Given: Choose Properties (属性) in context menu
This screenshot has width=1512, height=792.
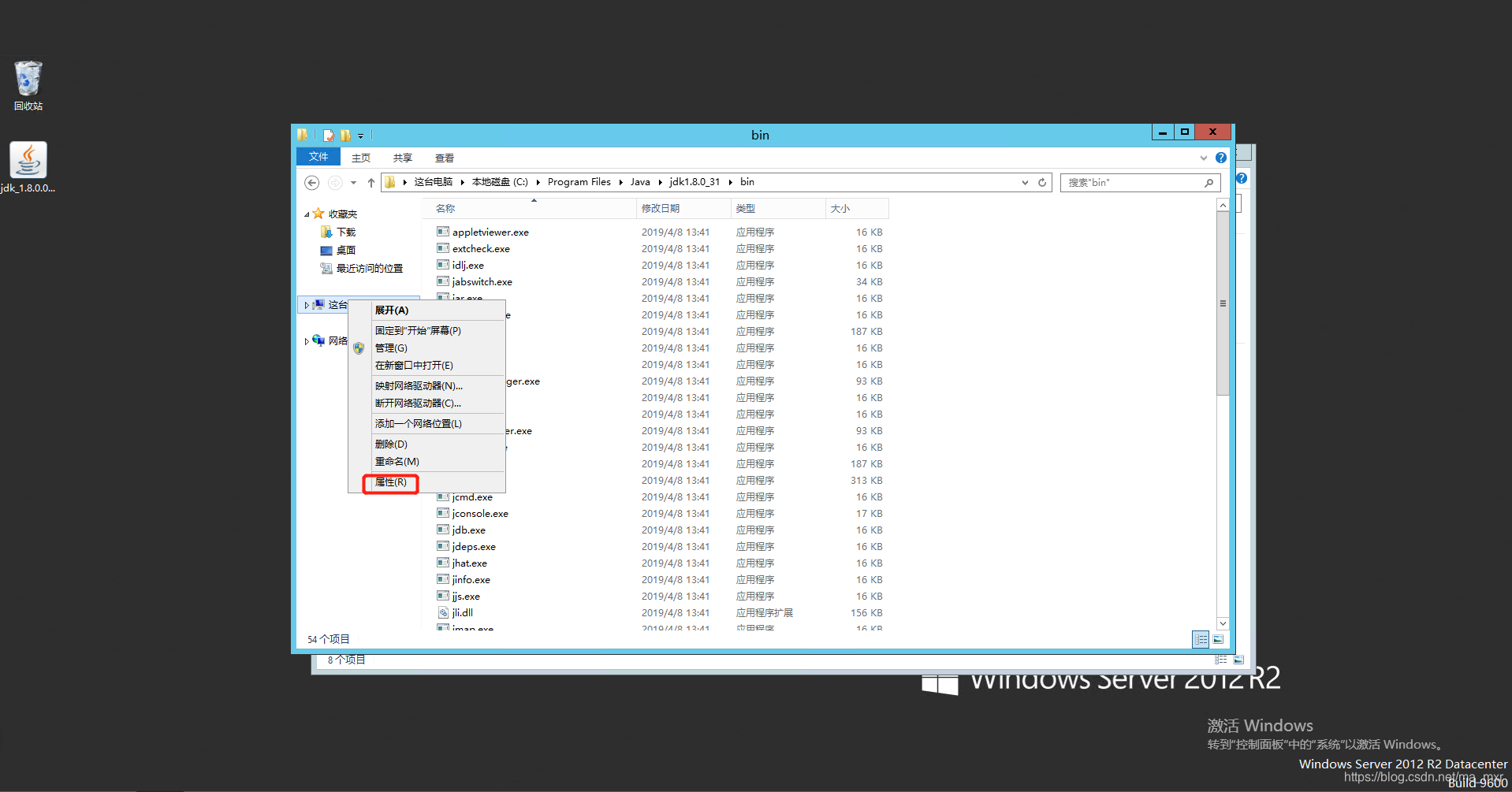Looking at the screenshot, I should click(x=426, y=482).
